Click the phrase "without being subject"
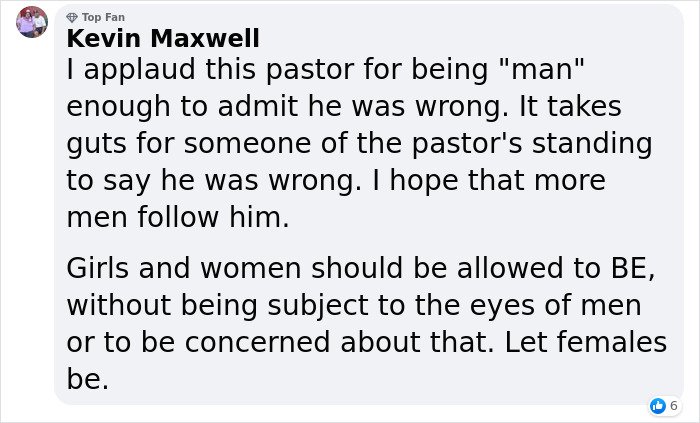This screenshot has height=423, width=700. pyautogui.click(x=217, y=306)
